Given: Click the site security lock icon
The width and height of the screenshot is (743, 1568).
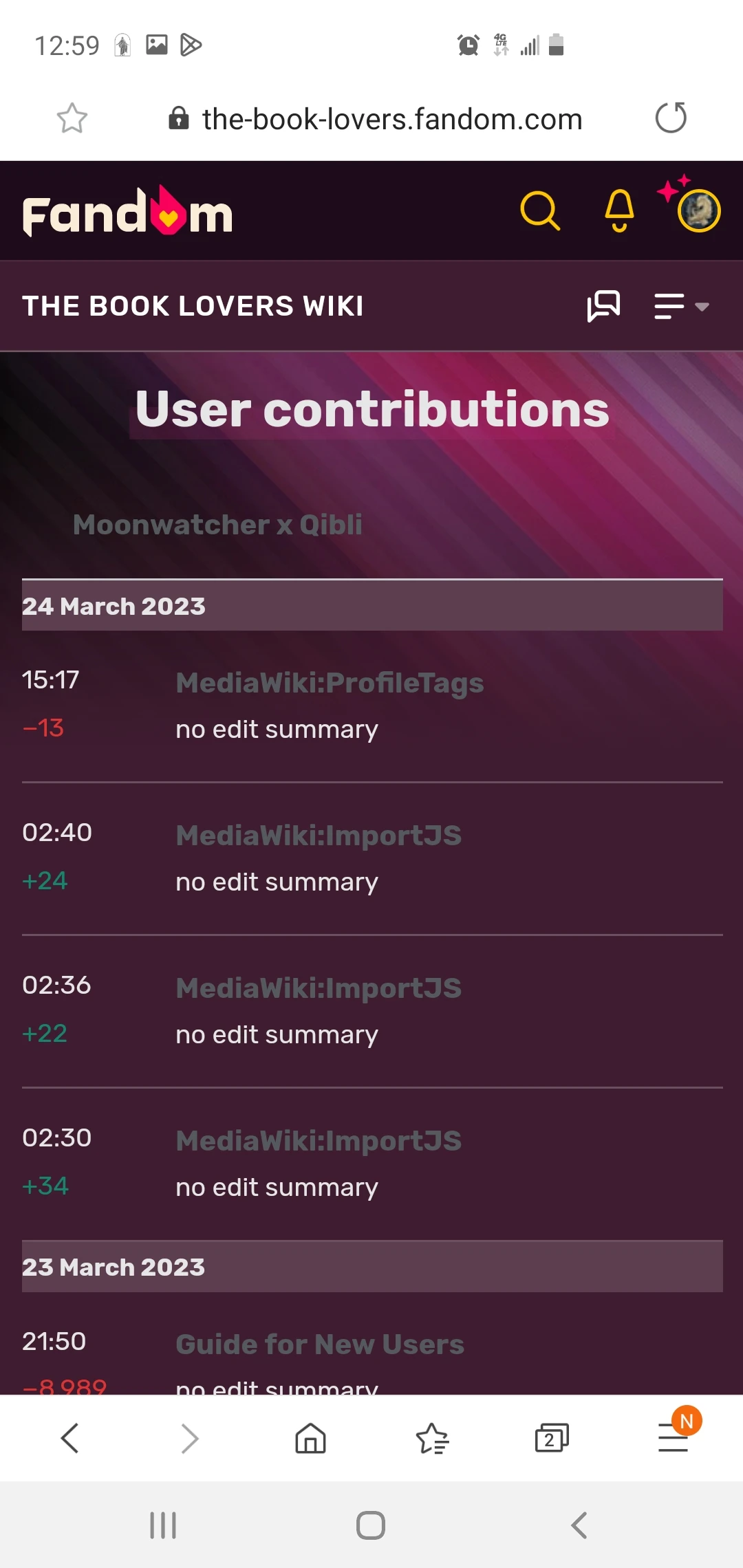Looking at the screenshot, I should pos(178,118).
